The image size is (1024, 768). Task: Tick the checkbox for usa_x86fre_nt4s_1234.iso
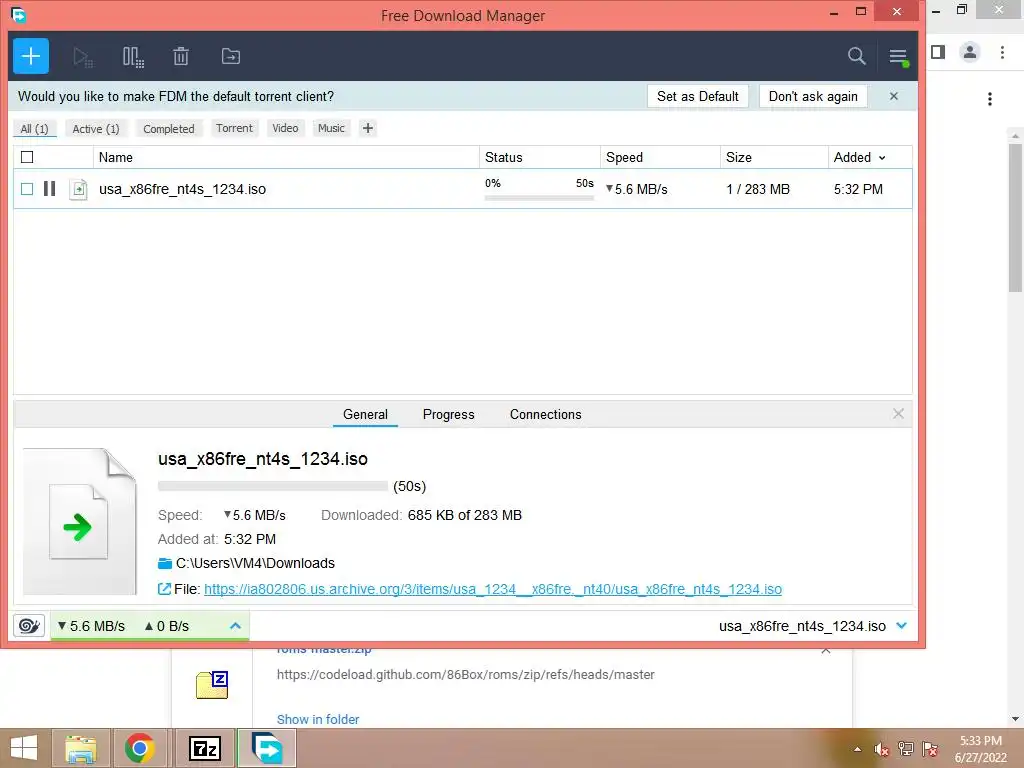(27, 189)
